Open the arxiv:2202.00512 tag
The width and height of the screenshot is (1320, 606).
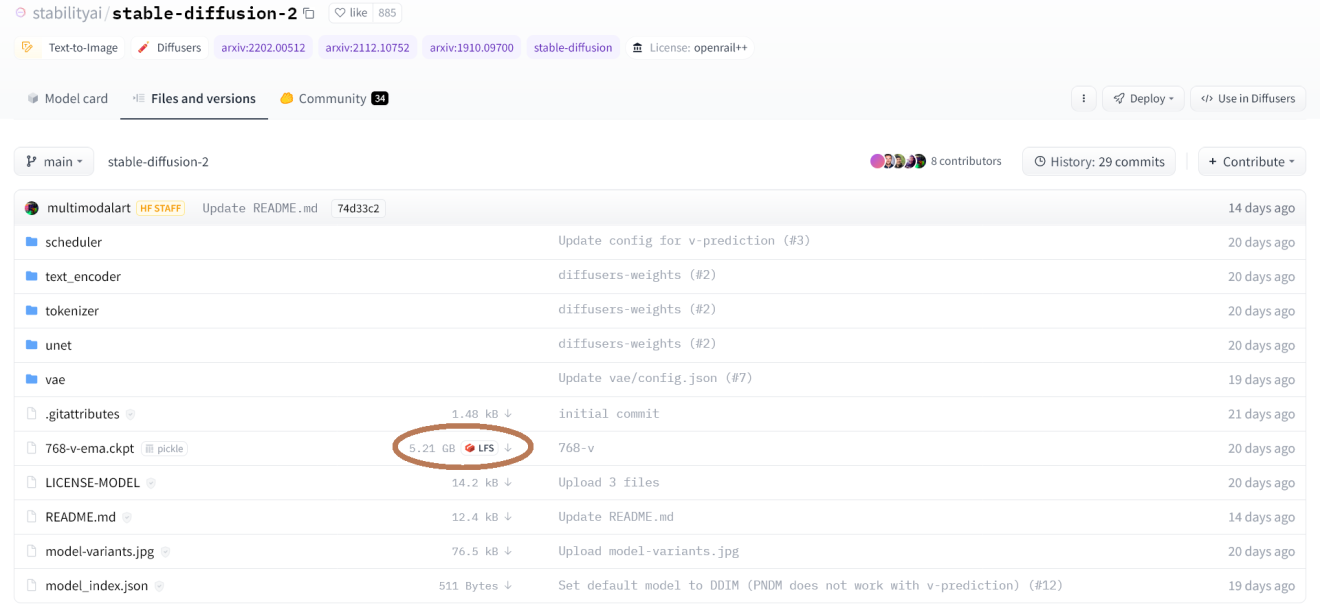(263, 47)
